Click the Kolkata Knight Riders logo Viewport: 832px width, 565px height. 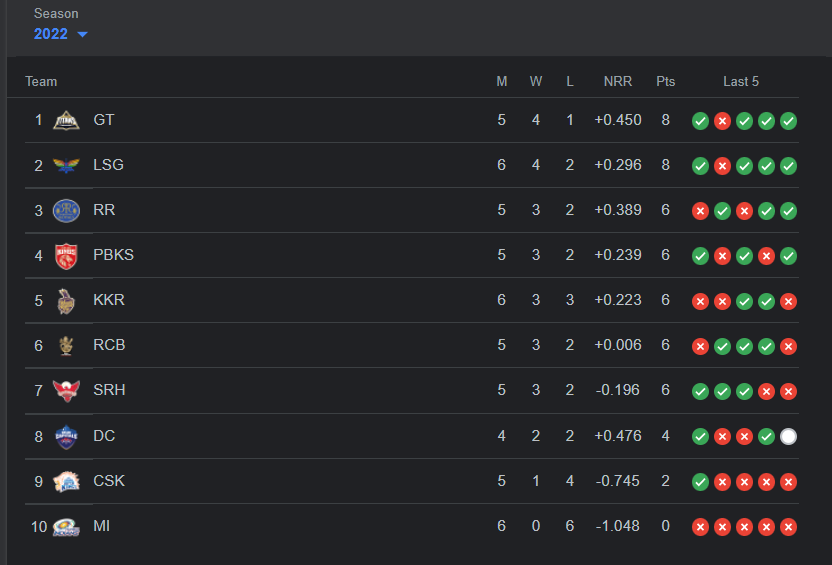(65, 300)
